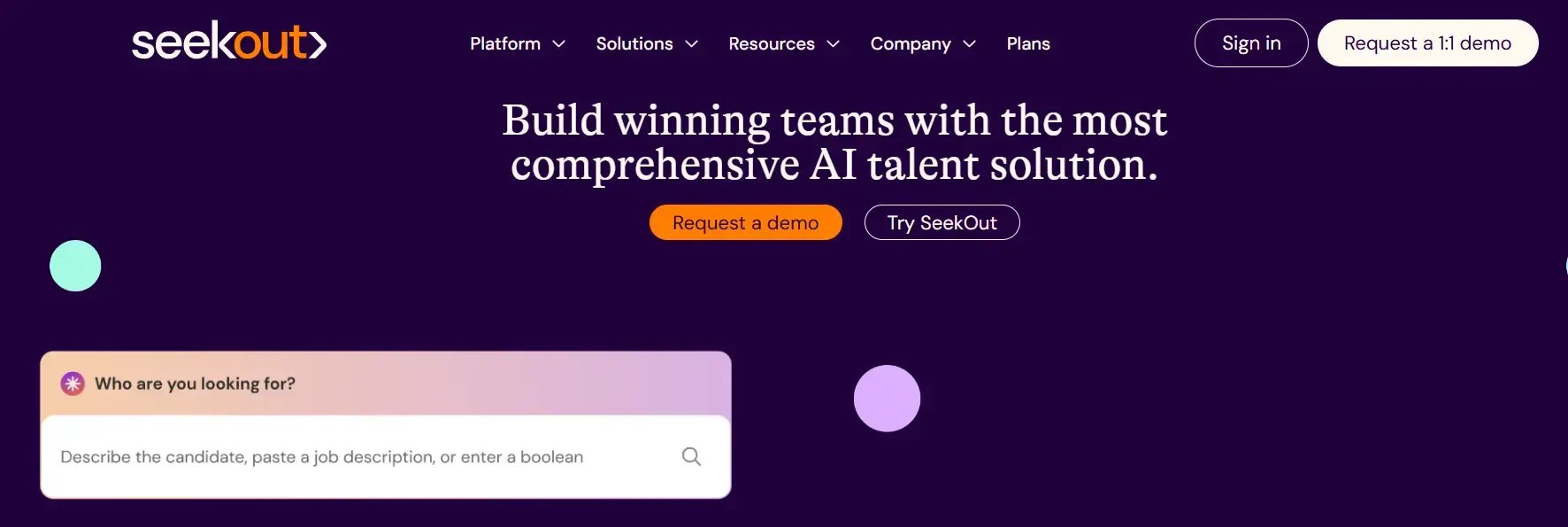This screenshot has height=527, width=1568.
Task: Focus the candidate description search field
Action: tap(385, 456)
